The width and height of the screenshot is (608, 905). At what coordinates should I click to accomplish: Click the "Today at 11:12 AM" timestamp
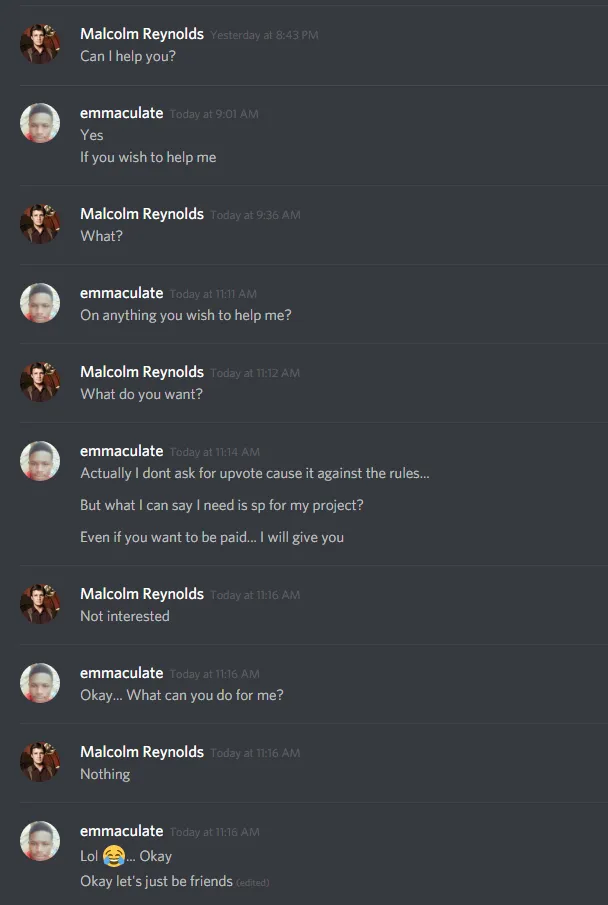tap(255, 373)
